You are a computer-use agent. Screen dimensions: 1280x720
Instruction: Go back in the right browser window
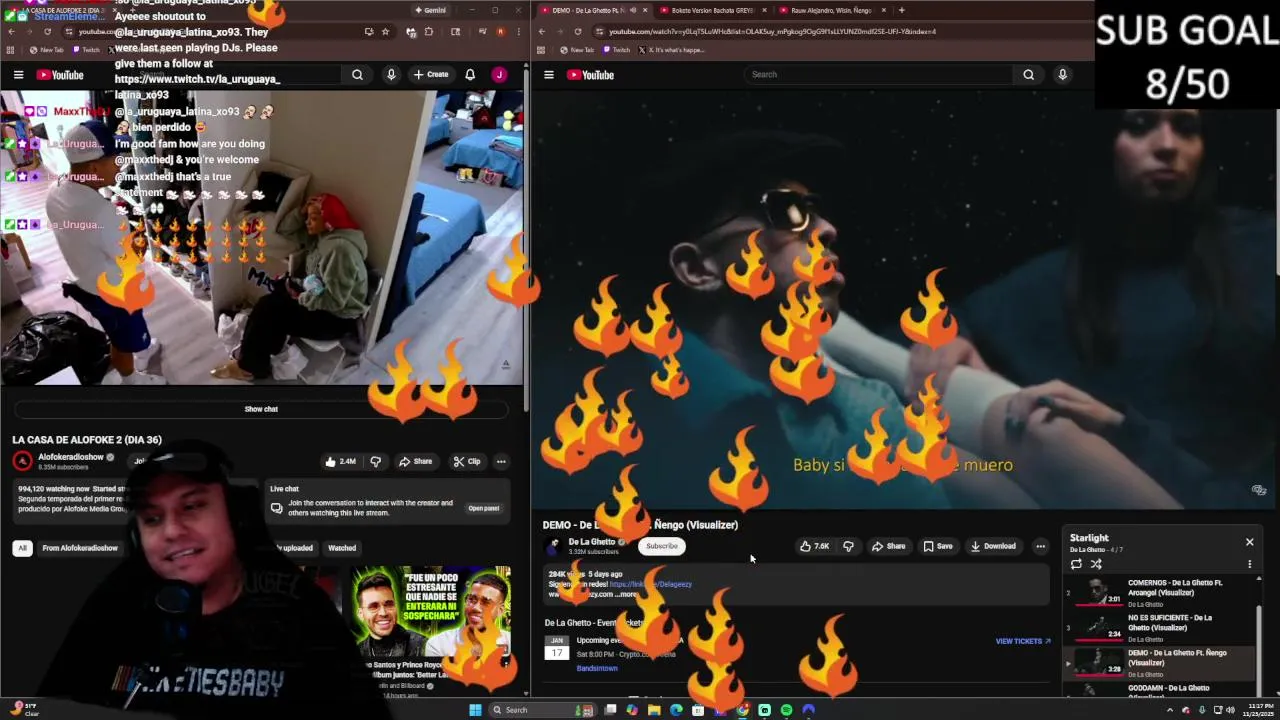click(541, 31)
